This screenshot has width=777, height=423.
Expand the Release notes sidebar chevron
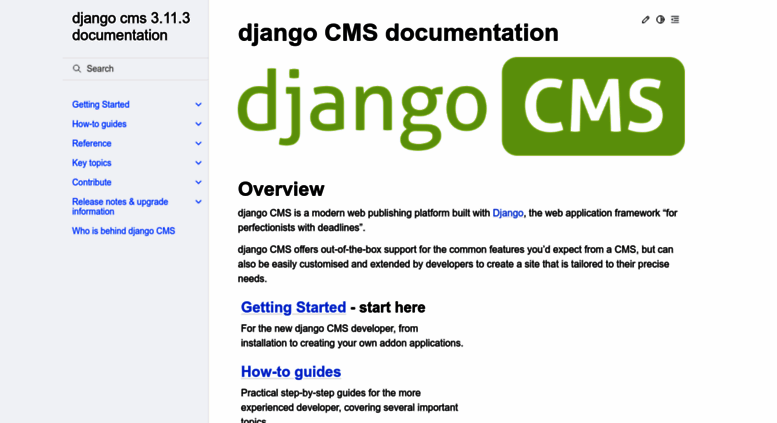tap(198, 202)
